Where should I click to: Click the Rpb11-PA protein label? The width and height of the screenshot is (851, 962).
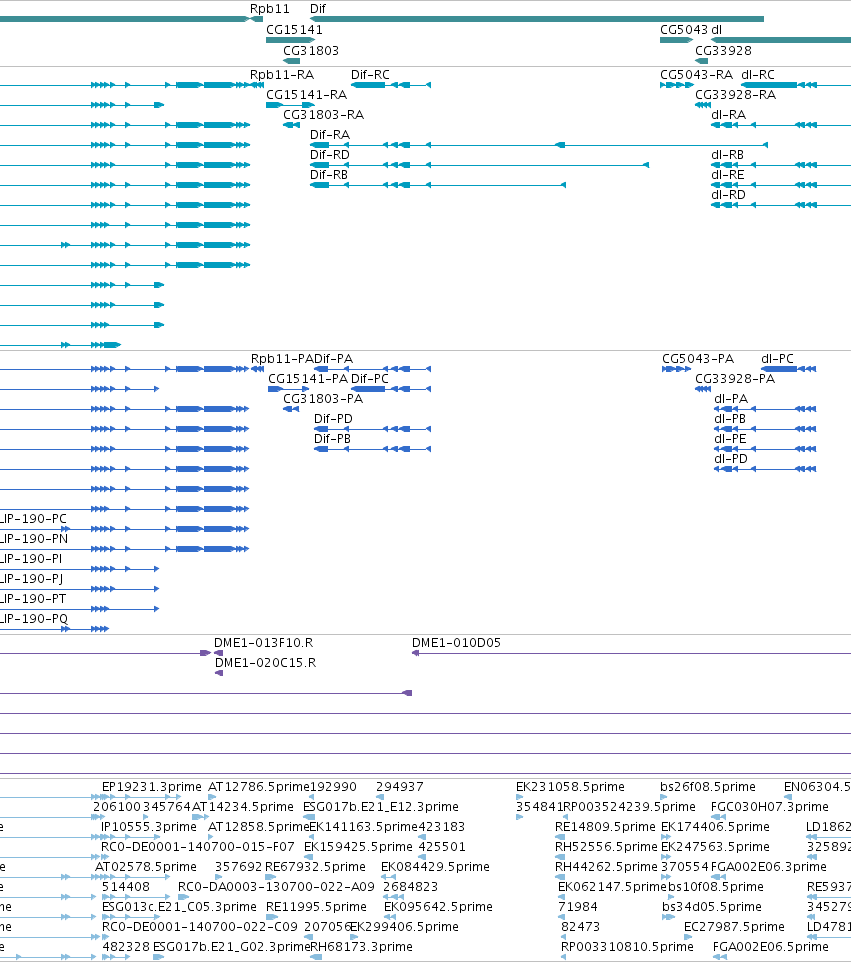point(282,359)
